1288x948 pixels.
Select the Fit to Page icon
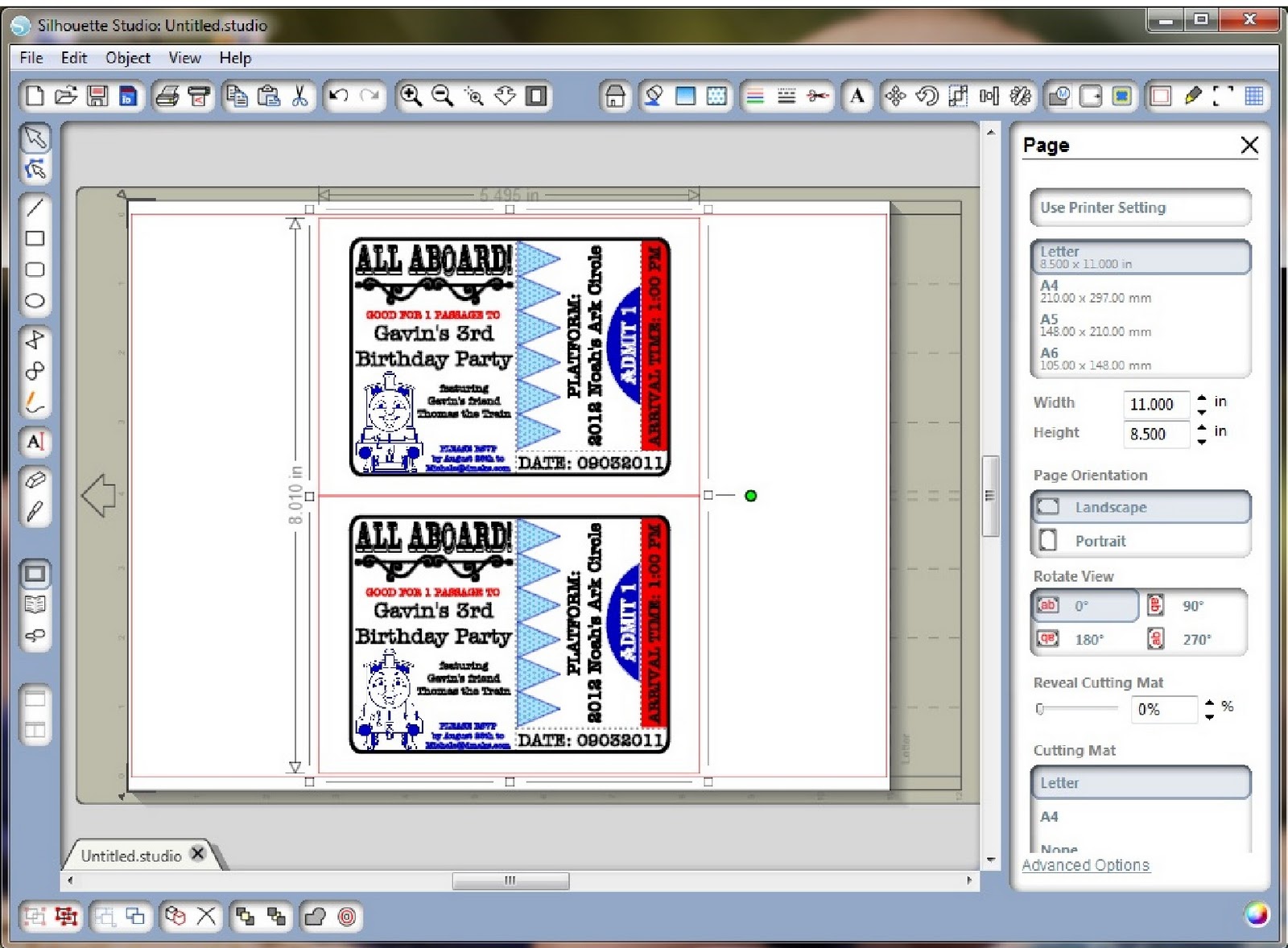[536, 97]
